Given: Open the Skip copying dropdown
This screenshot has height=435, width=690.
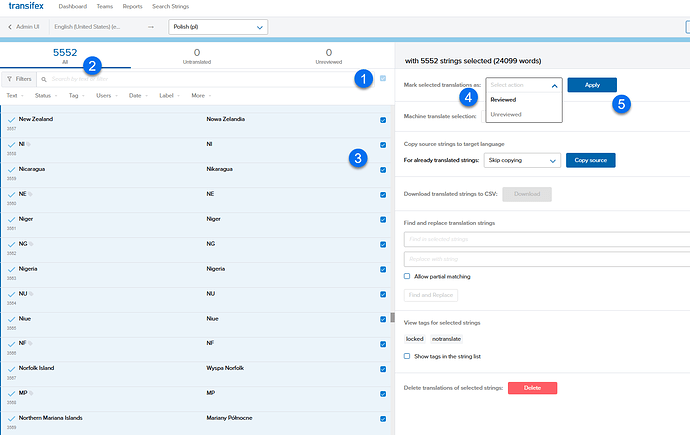Looking at the screenshot, I should [522, 161].
